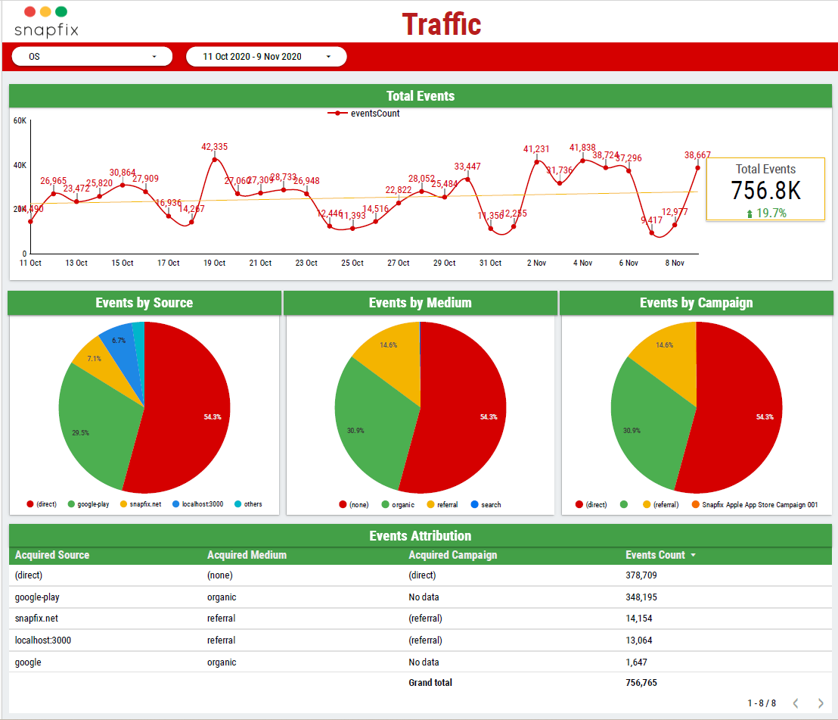Click the green up arrow beside 19.7%
The width and height of the screenshot is (838, 720).
pyautogui.click(x=750, y=214)
